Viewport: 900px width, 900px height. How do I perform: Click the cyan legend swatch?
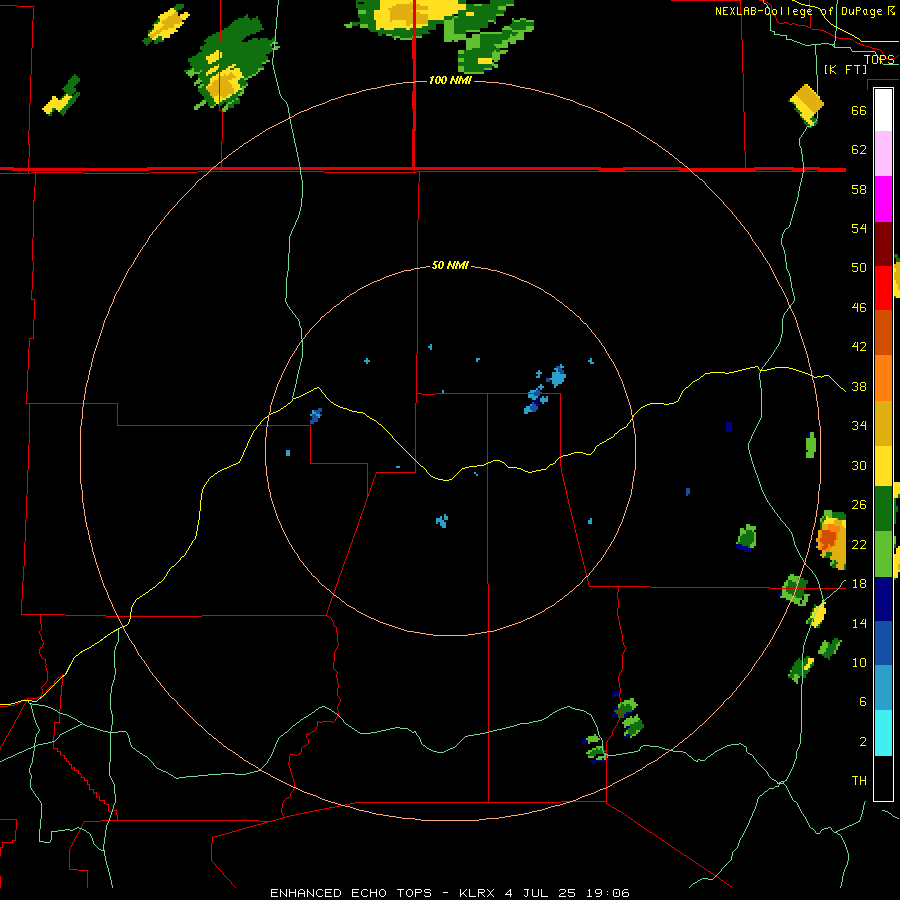point(883,733)
